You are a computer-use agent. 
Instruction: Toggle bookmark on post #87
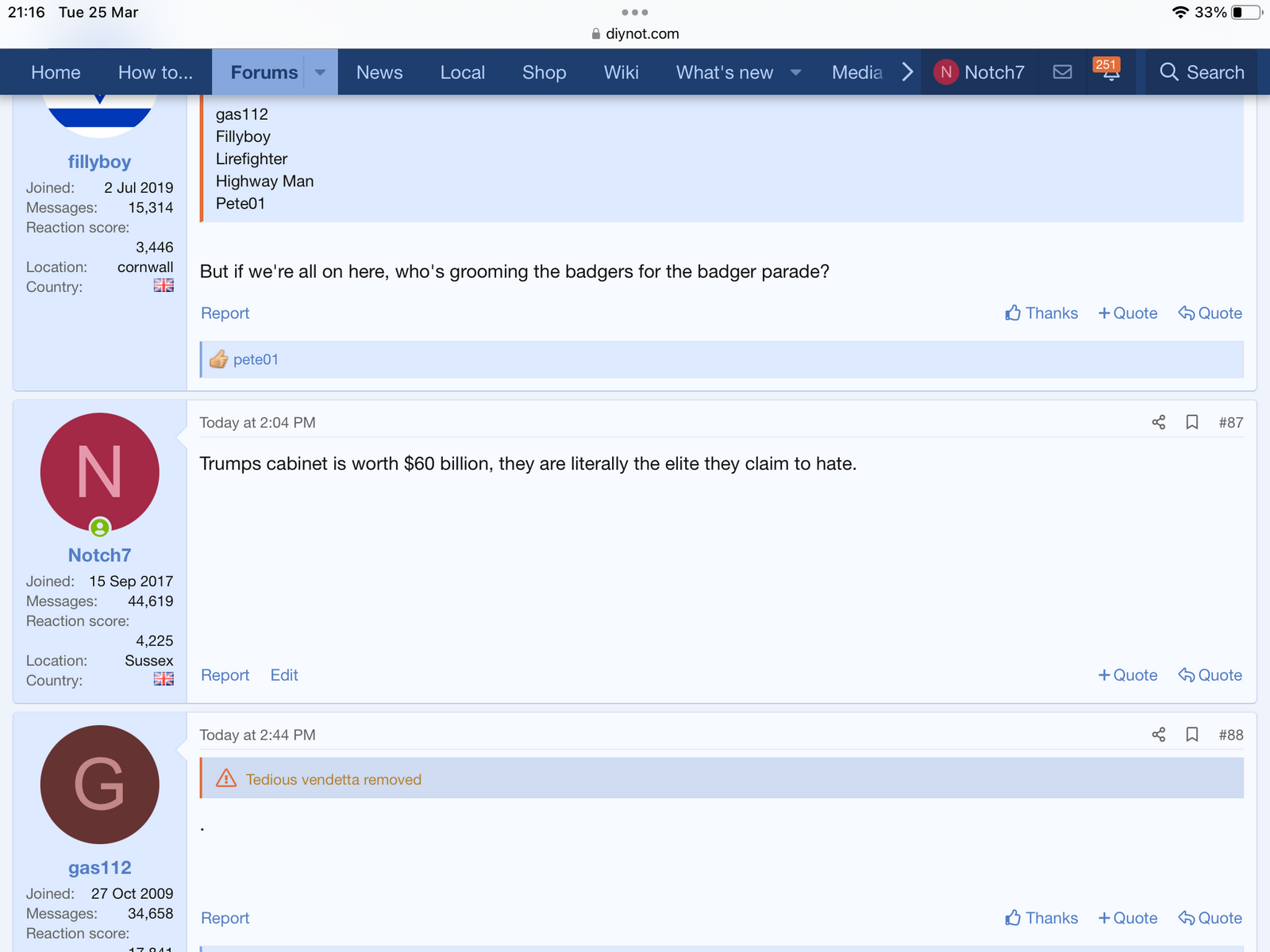tap(1191, 422)
